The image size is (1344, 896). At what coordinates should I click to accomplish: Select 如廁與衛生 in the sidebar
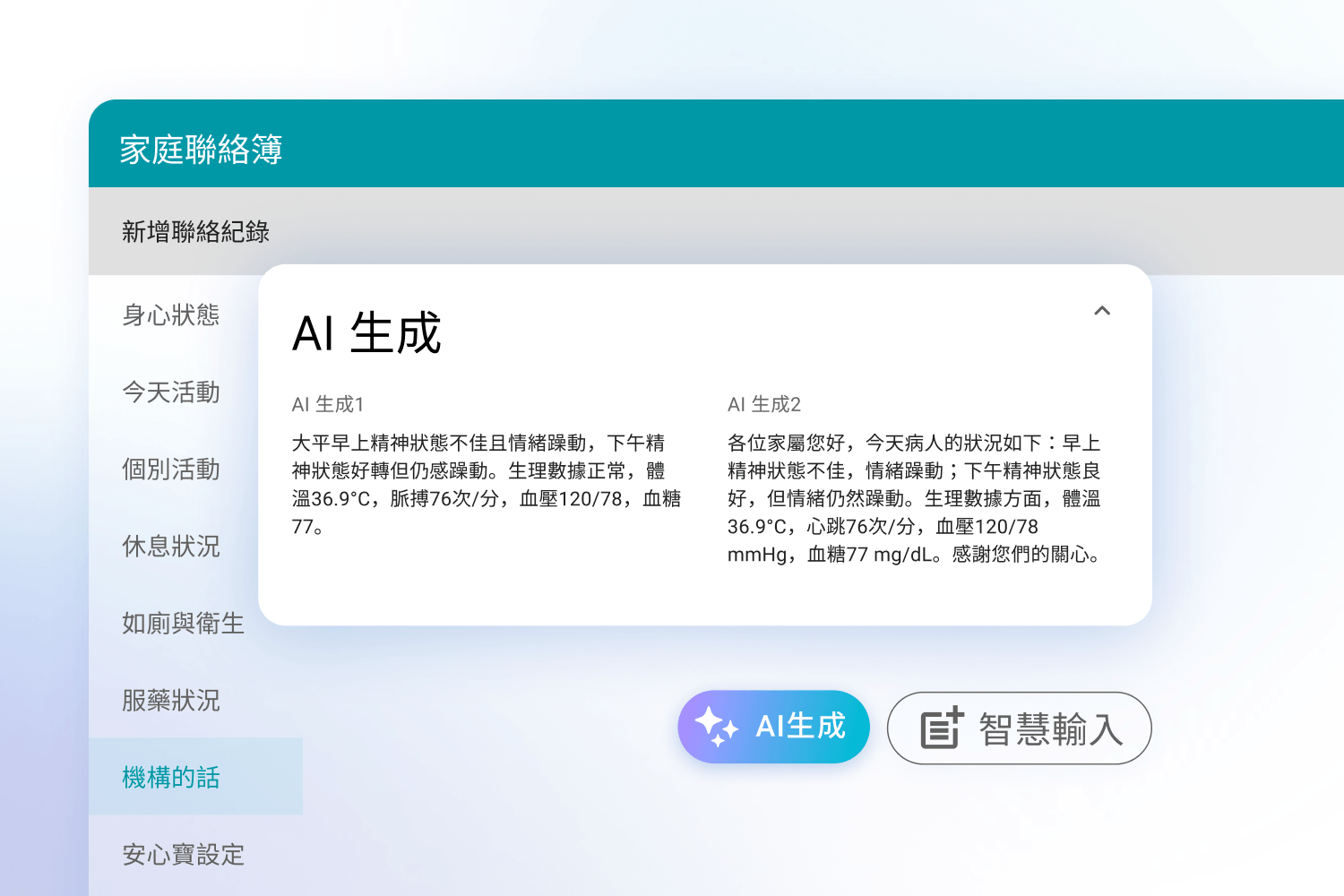[183, 624]
